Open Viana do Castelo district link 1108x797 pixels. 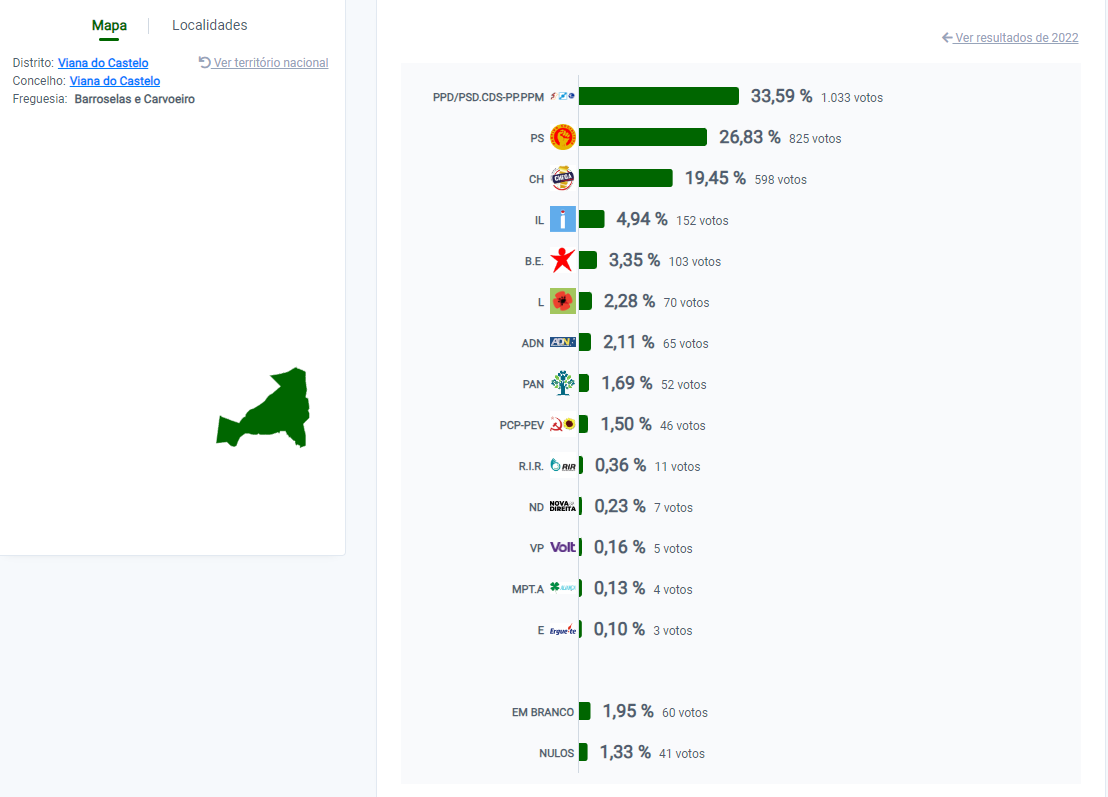click(x=103, y=63)
